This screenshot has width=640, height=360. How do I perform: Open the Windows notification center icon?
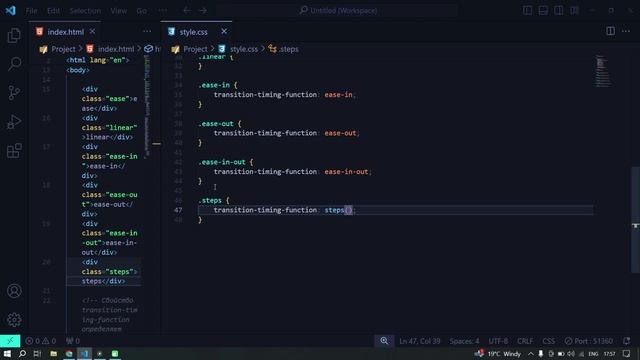point(627,353)
